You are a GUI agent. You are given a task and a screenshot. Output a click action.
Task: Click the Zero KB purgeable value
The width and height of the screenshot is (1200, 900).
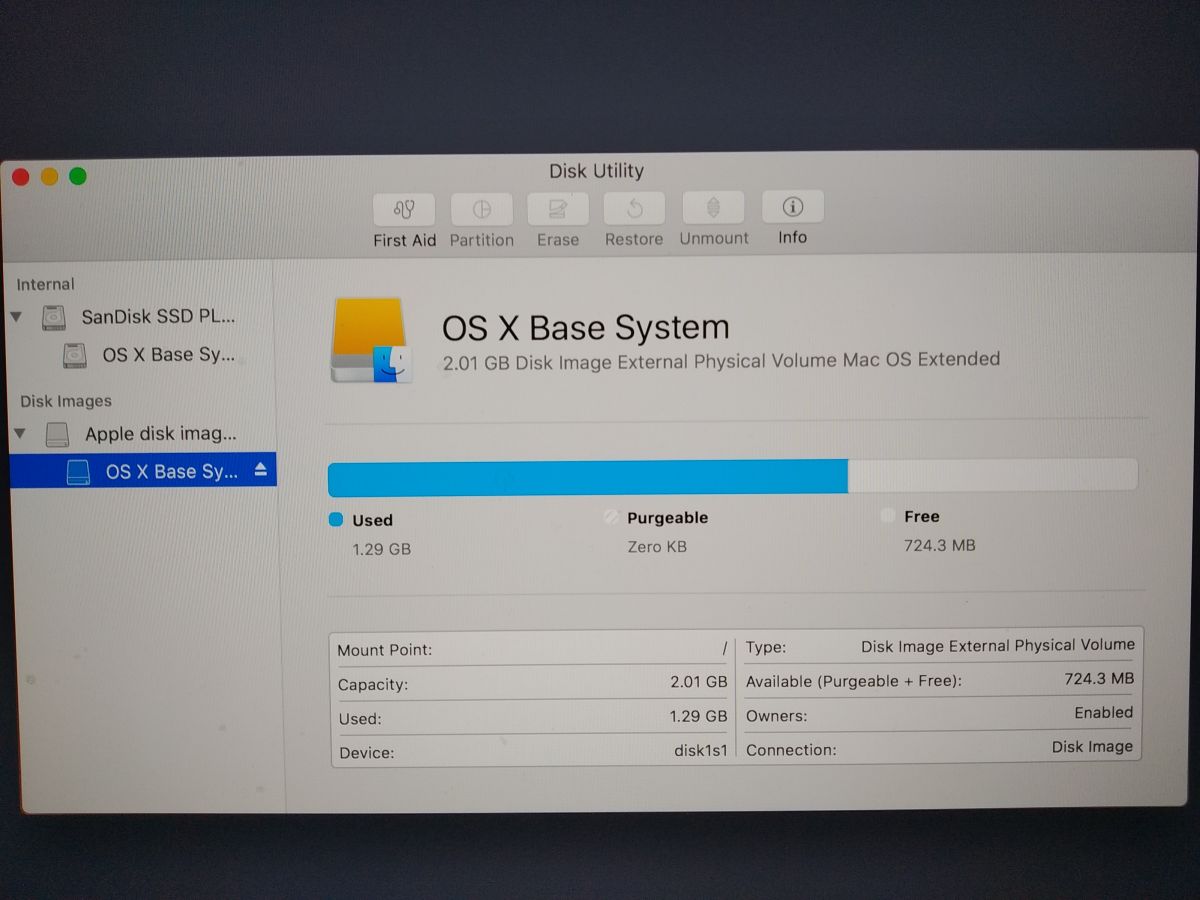tap(657, 547)
